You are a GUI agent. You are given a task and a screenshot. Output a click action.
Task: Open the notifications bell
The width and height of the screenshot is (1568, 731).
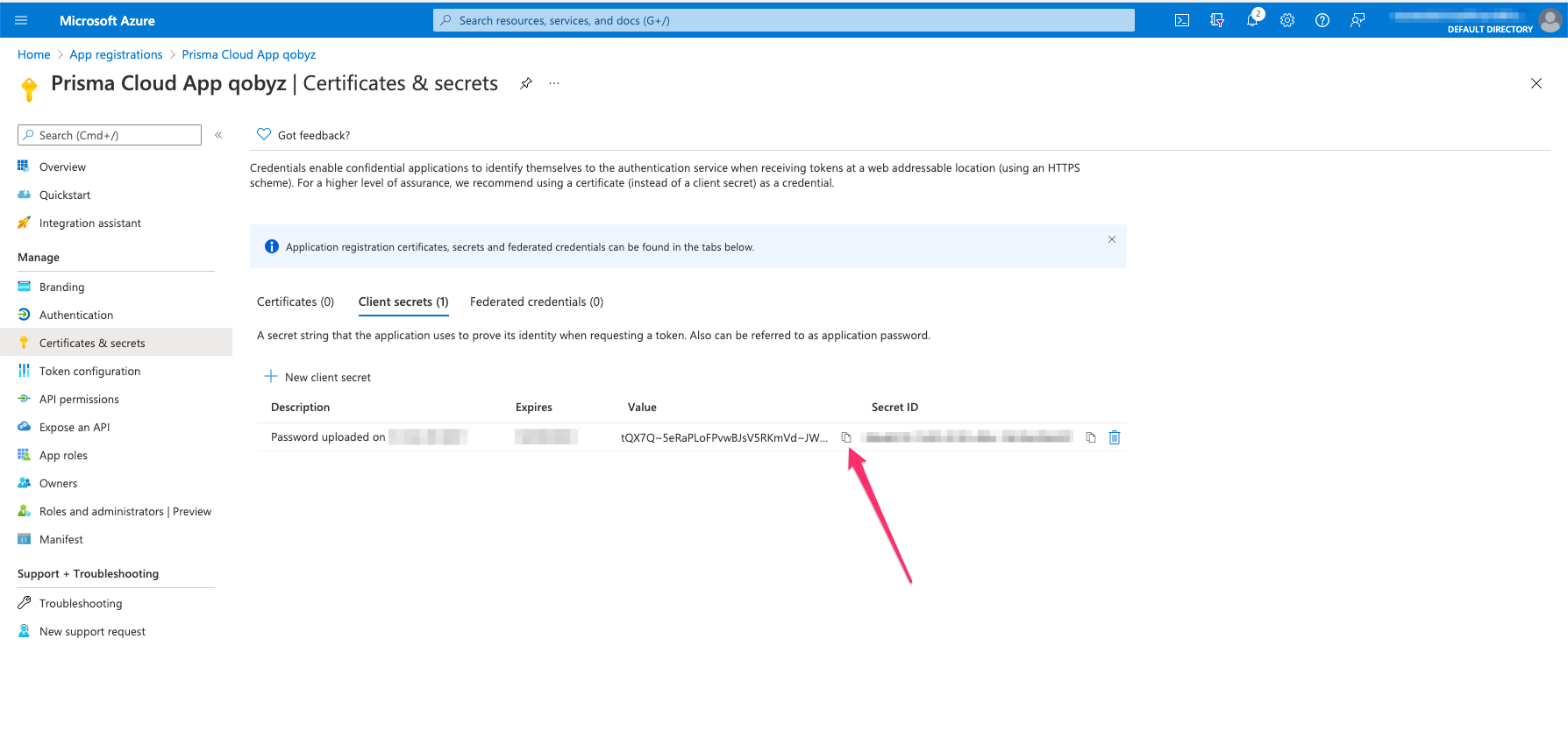(x=1252, y=20)
